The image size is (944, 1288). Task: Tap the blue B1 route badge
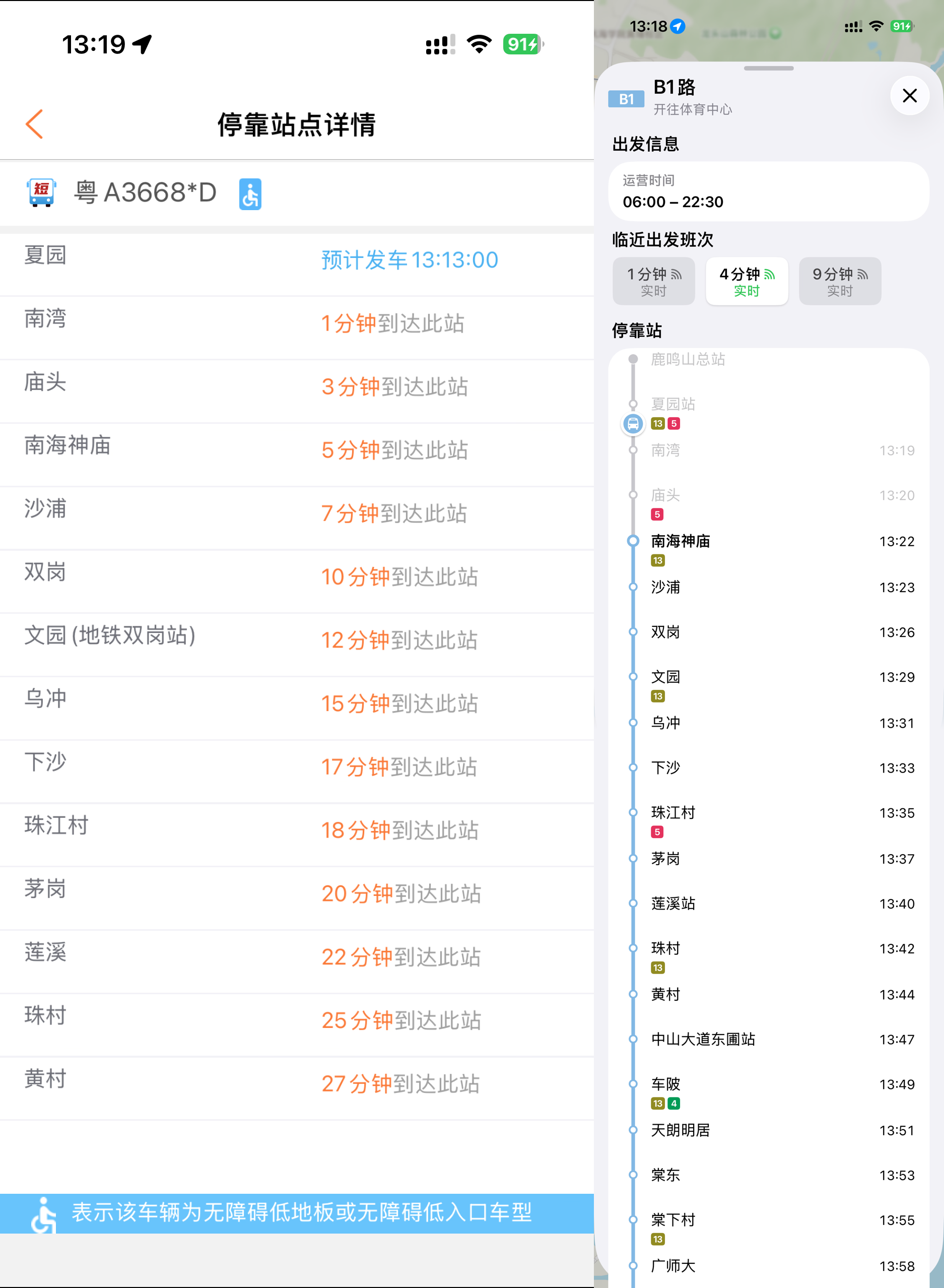[x=626, y=99]
